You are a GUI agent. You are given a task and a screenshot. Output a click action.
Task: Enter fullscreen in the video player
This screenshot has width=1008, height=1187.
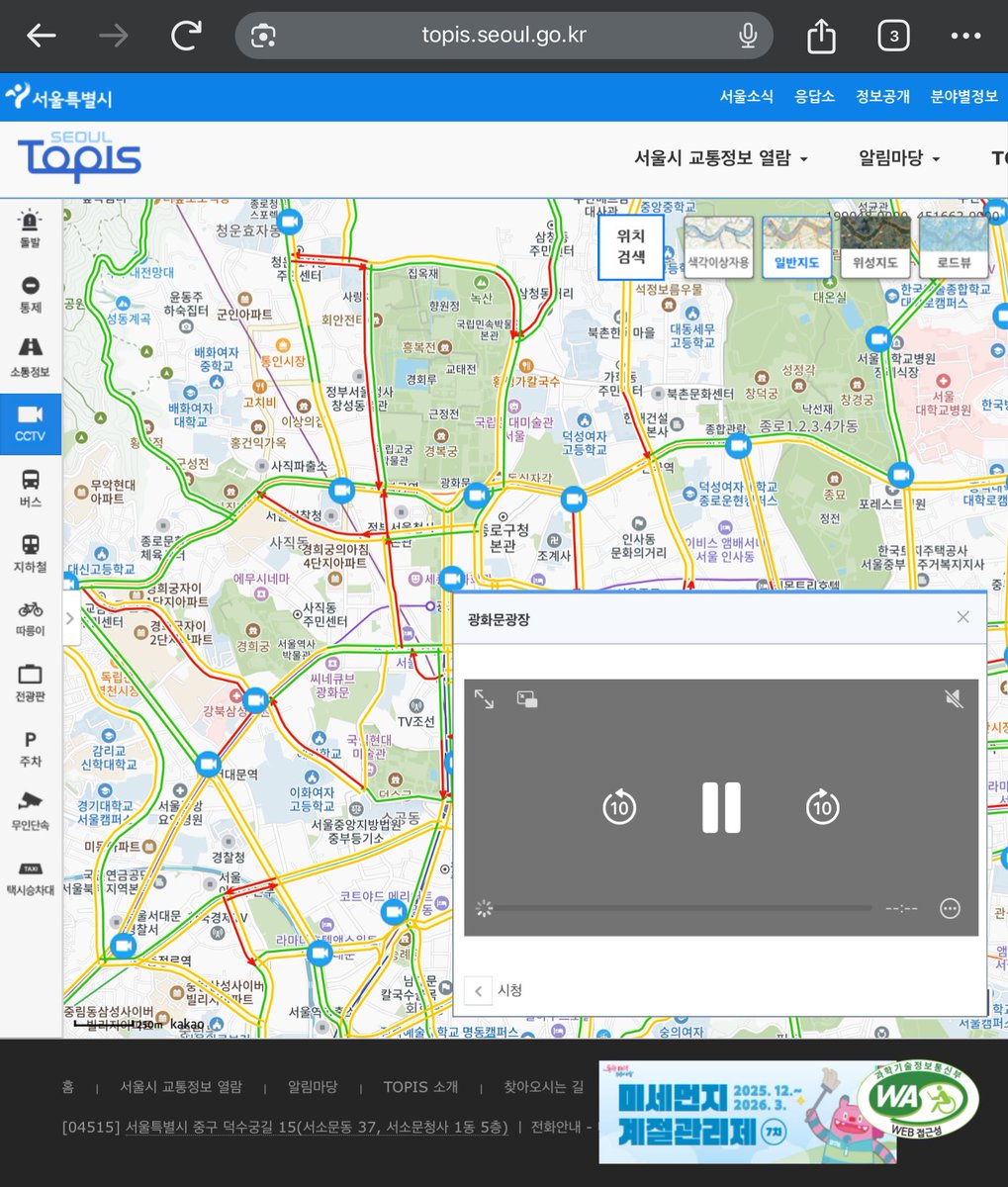pos(484,699)
